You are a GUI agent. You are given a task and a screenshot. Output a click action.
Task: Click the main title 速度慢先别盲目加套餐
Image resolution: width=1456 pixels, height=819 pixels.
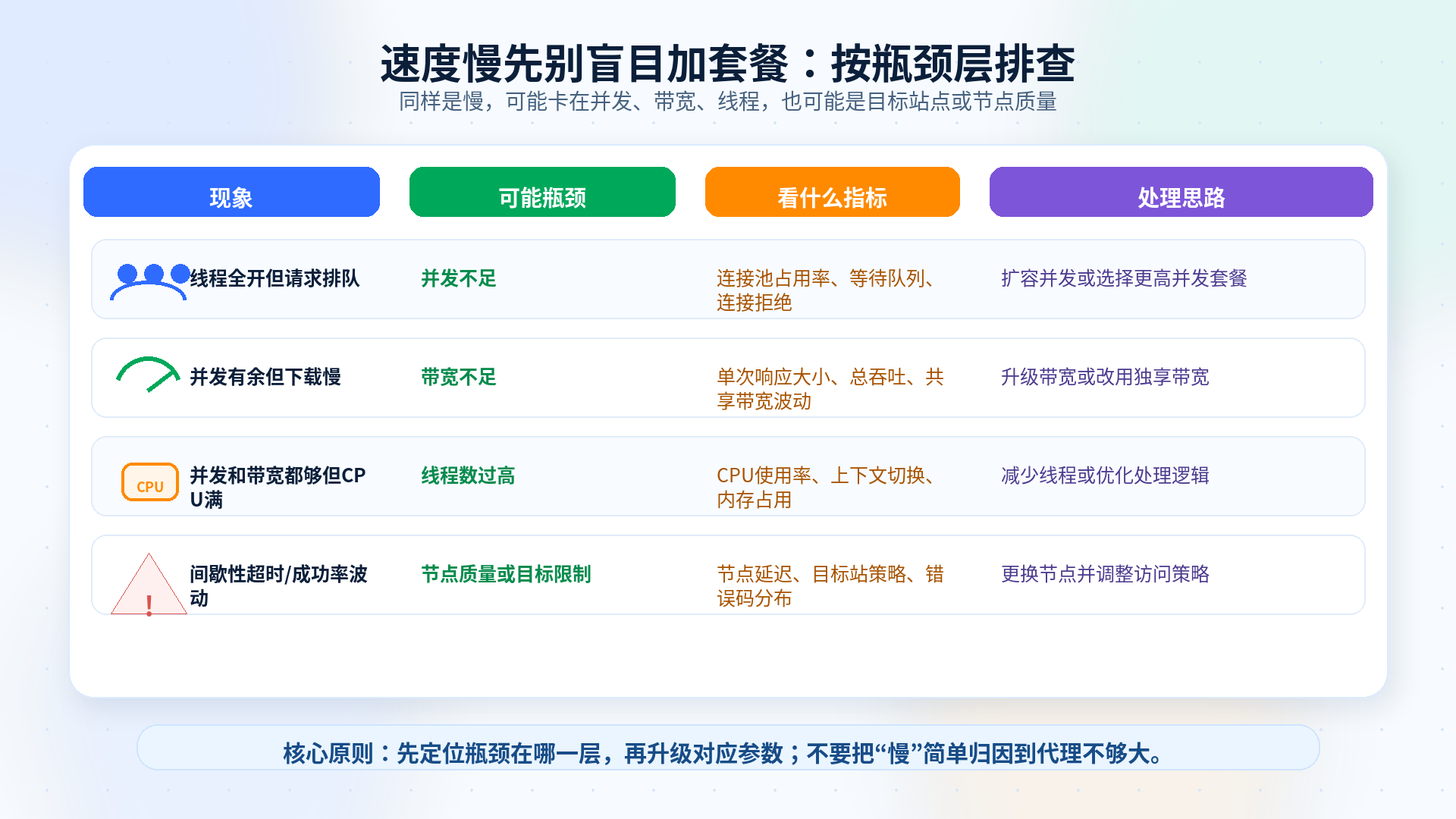(x=585, y=64)
